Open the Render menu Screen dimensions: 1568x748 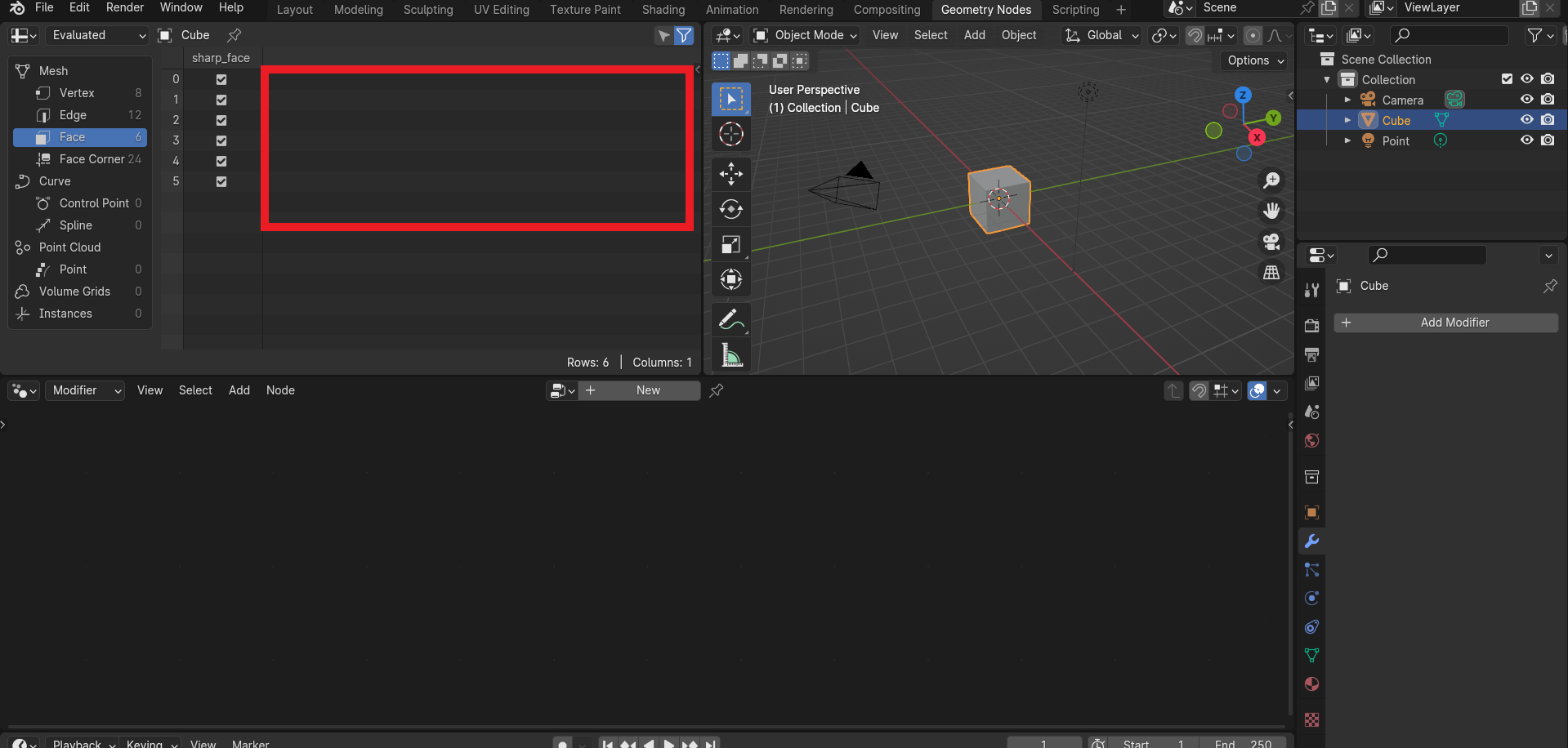tap(125, 7)
